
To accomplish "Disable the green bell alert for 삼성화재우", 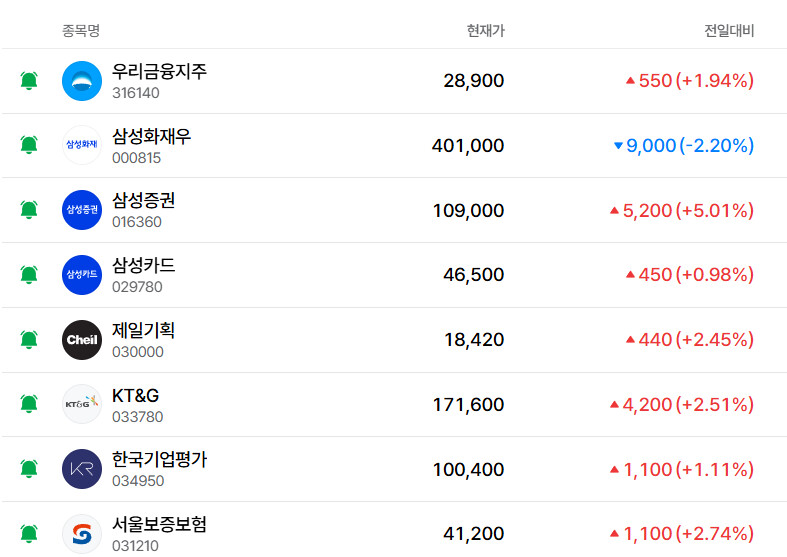I will 29,145.
